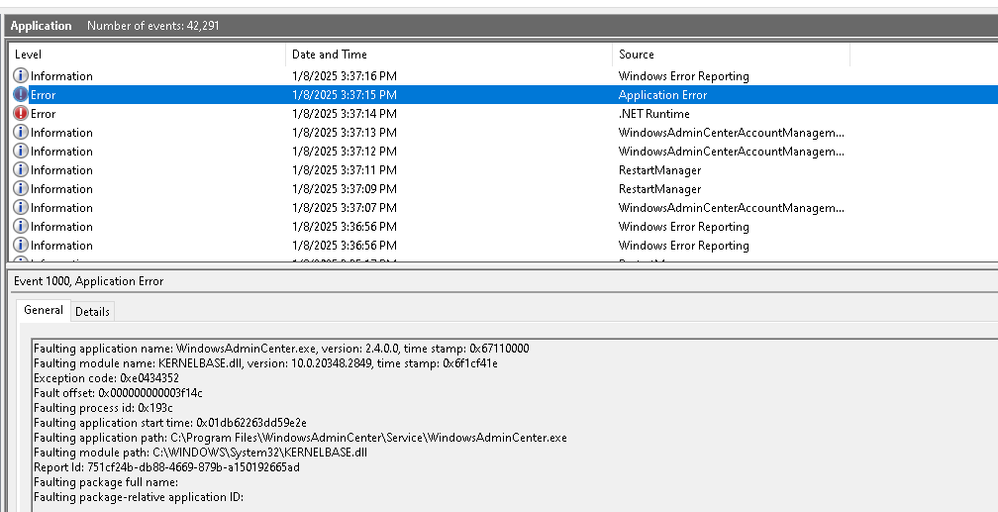Click the 'Event 1000, Application Error' heading
This screenshot has width=998, height=512.
88,281
